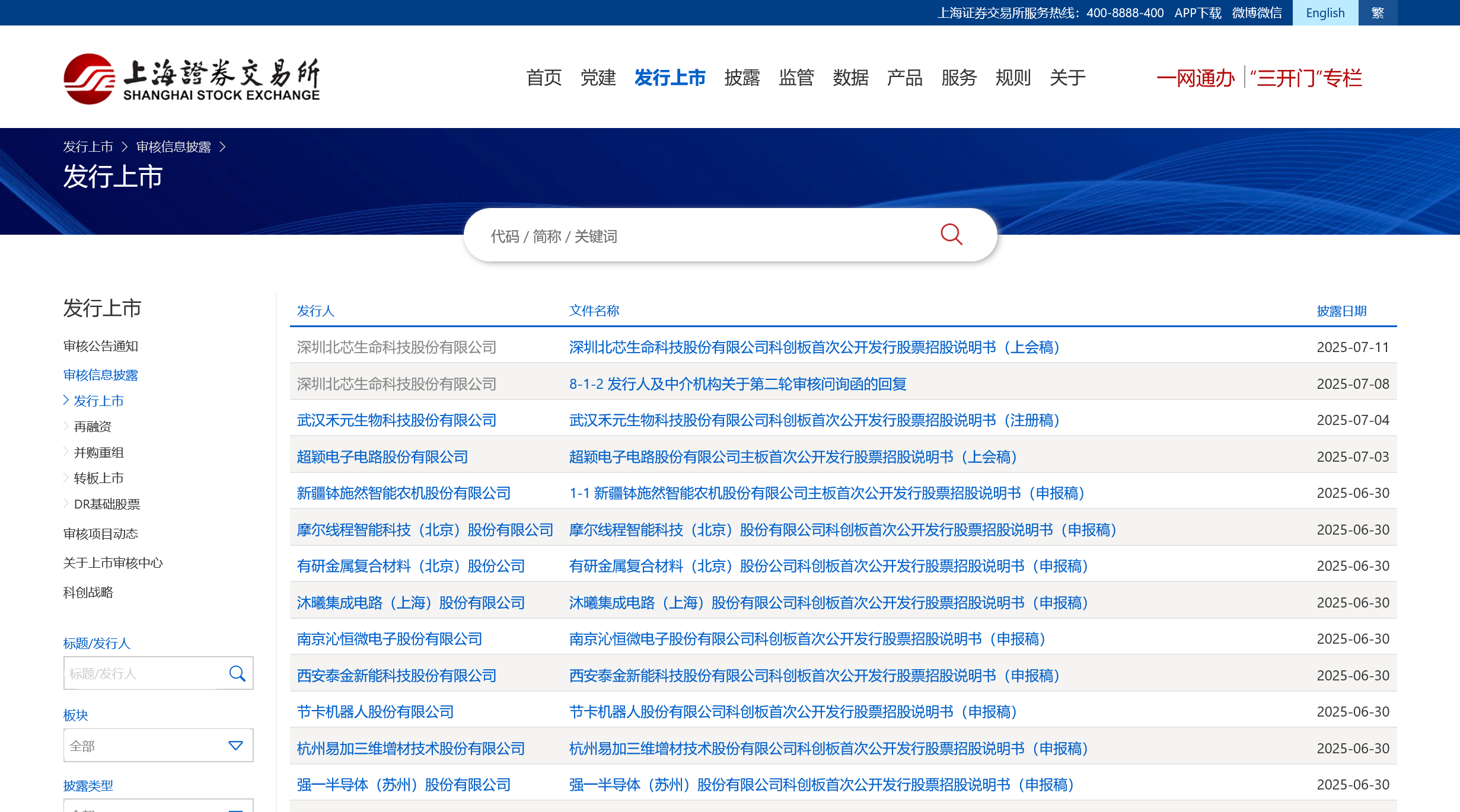Click the 发行人 column header
Image resolution: width=1460 pixels, height=812 pixels.
315,311
